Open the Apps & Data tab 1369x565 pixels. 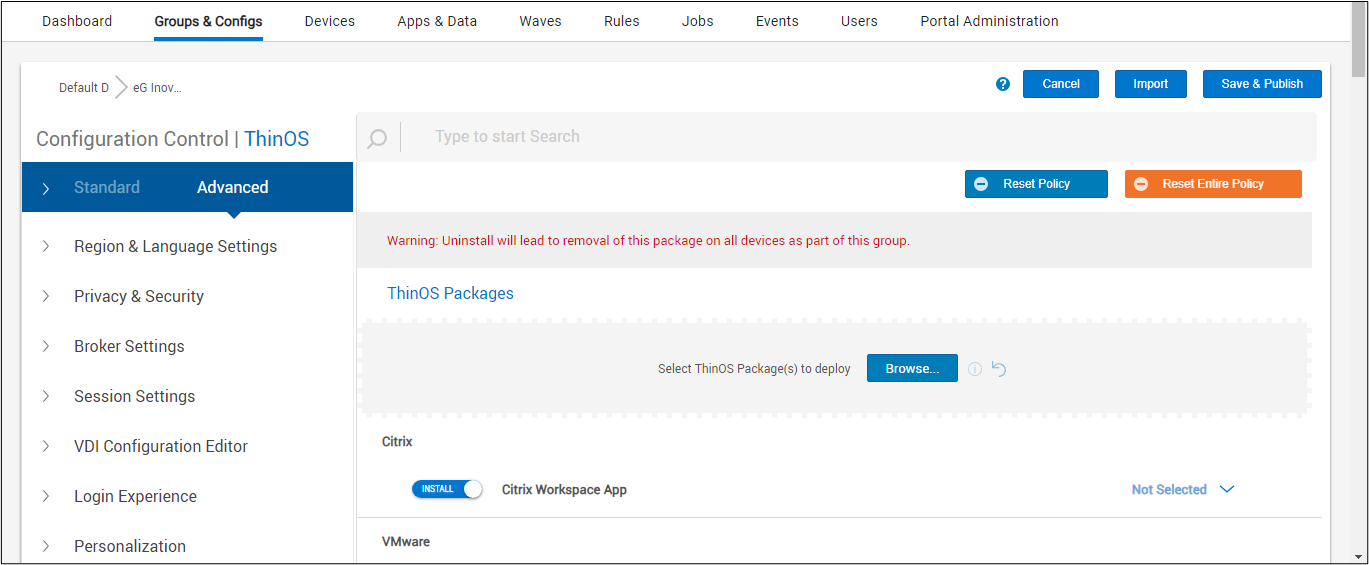pos(437,21)
